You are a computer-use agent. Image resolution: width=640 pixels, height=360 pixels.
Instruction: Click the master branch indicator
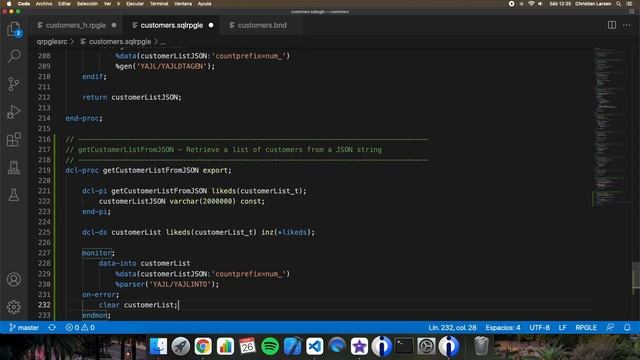pyautogui.click(x=24, y=327)
